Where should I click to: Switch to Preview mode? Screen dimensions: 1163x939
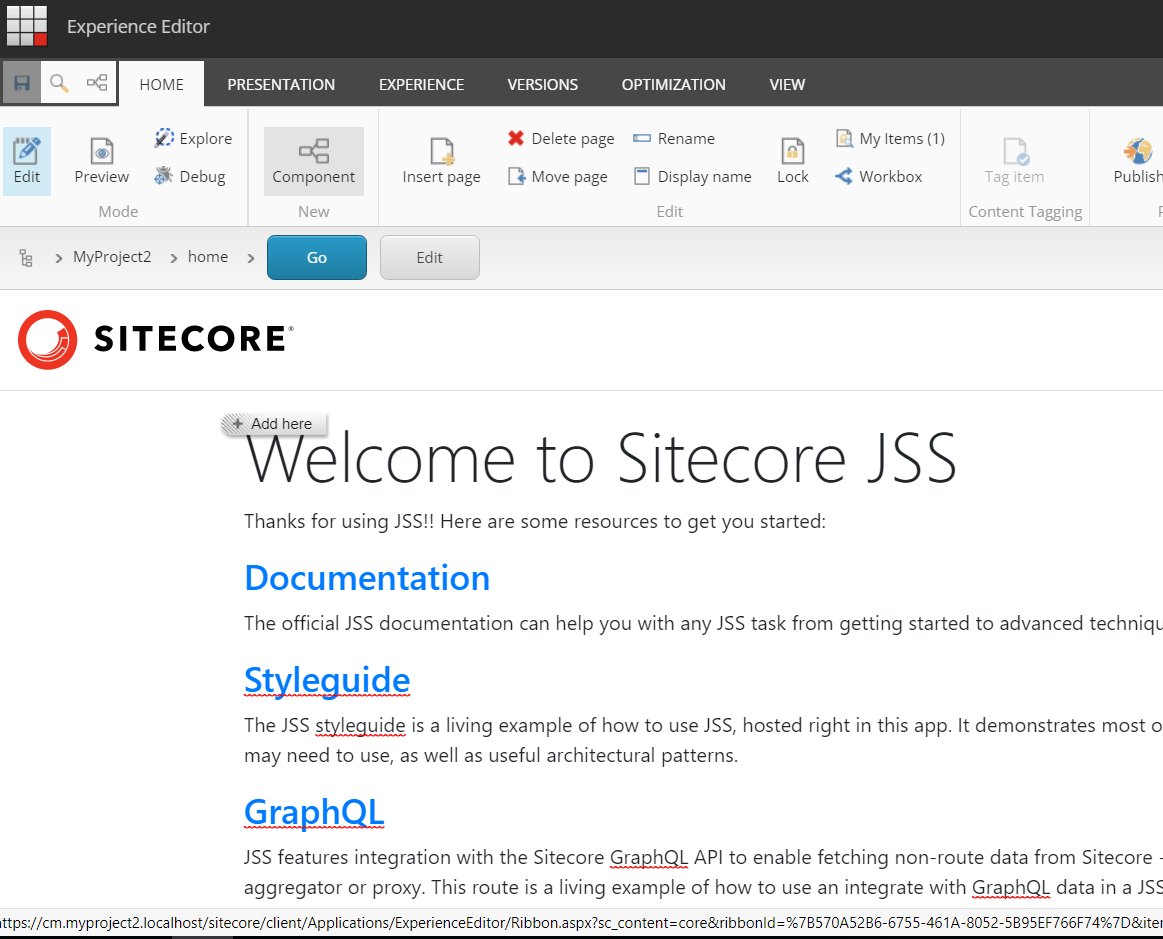[x=102, y=161]
